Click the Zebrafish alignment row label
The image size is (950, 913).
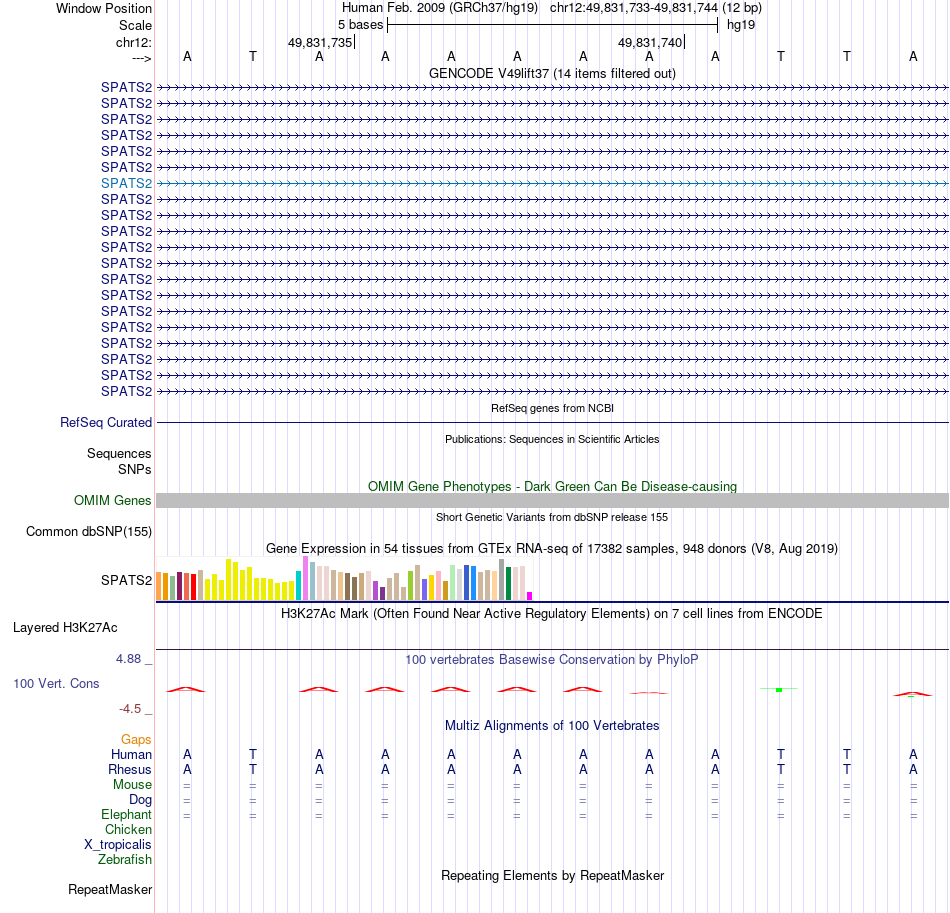click(x=125, y=859)
